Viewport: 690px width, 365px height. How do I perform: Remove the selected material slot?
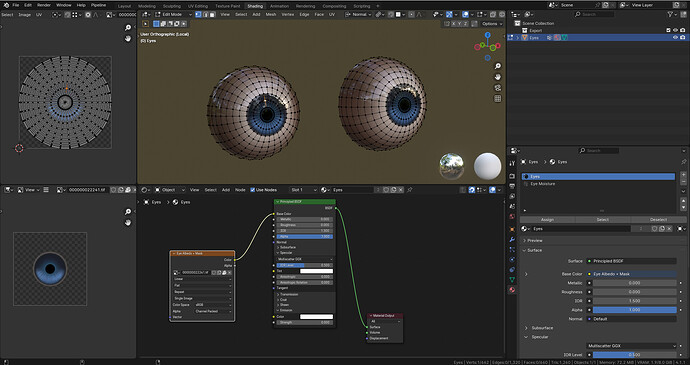click(x=683, y=181)
